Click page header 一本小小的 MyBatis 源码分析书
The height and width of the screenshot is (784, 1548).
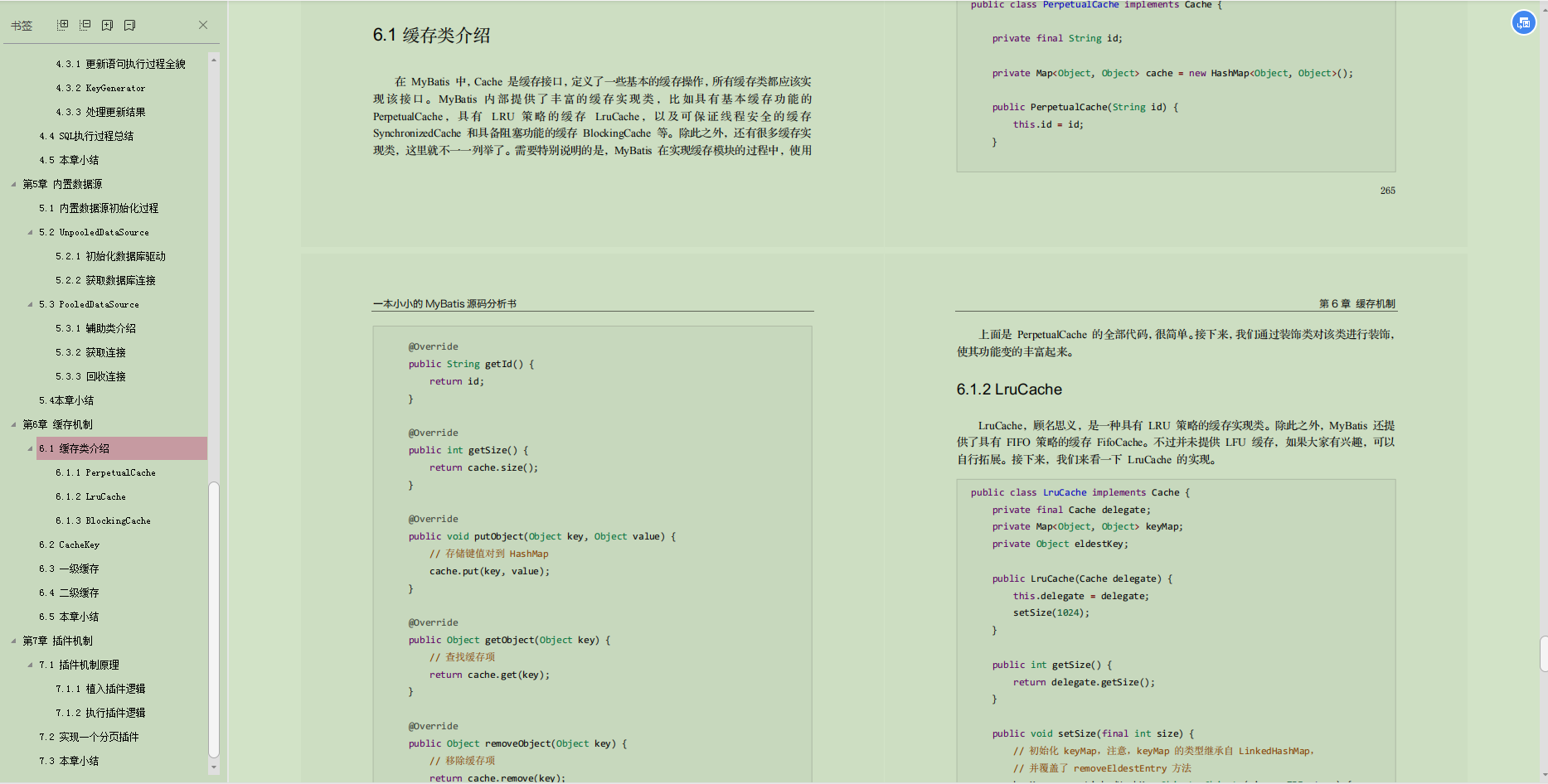(x=444, y=304)
